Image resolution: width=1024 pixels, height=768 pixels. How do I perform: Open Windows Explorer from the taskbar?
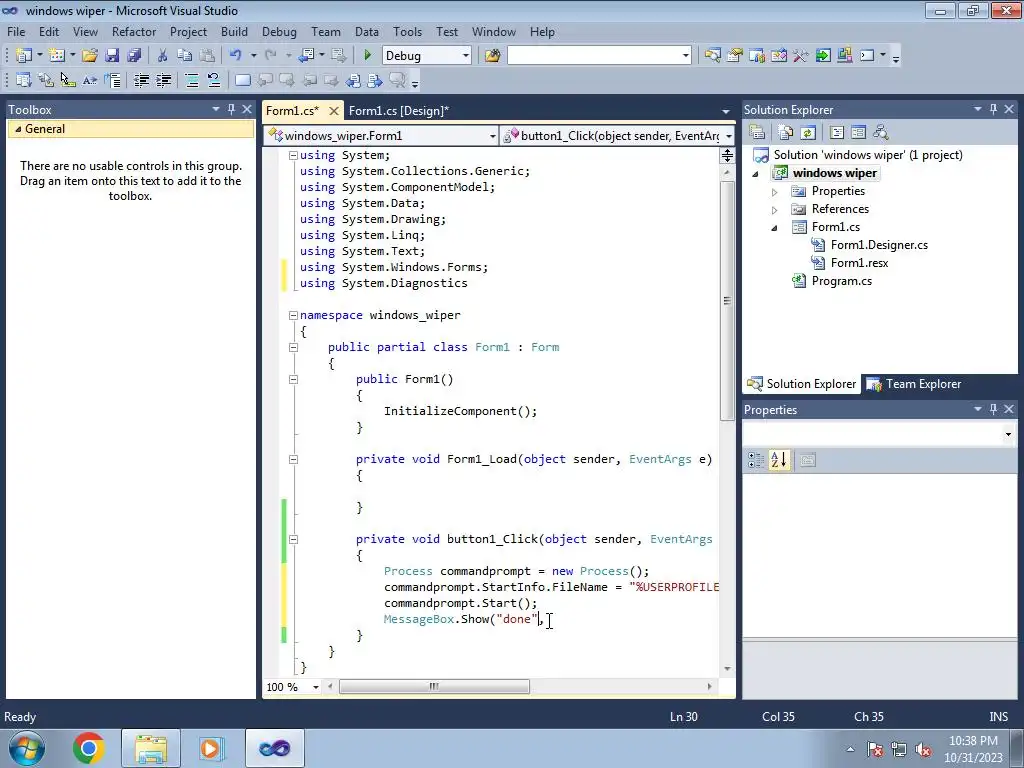151,748
